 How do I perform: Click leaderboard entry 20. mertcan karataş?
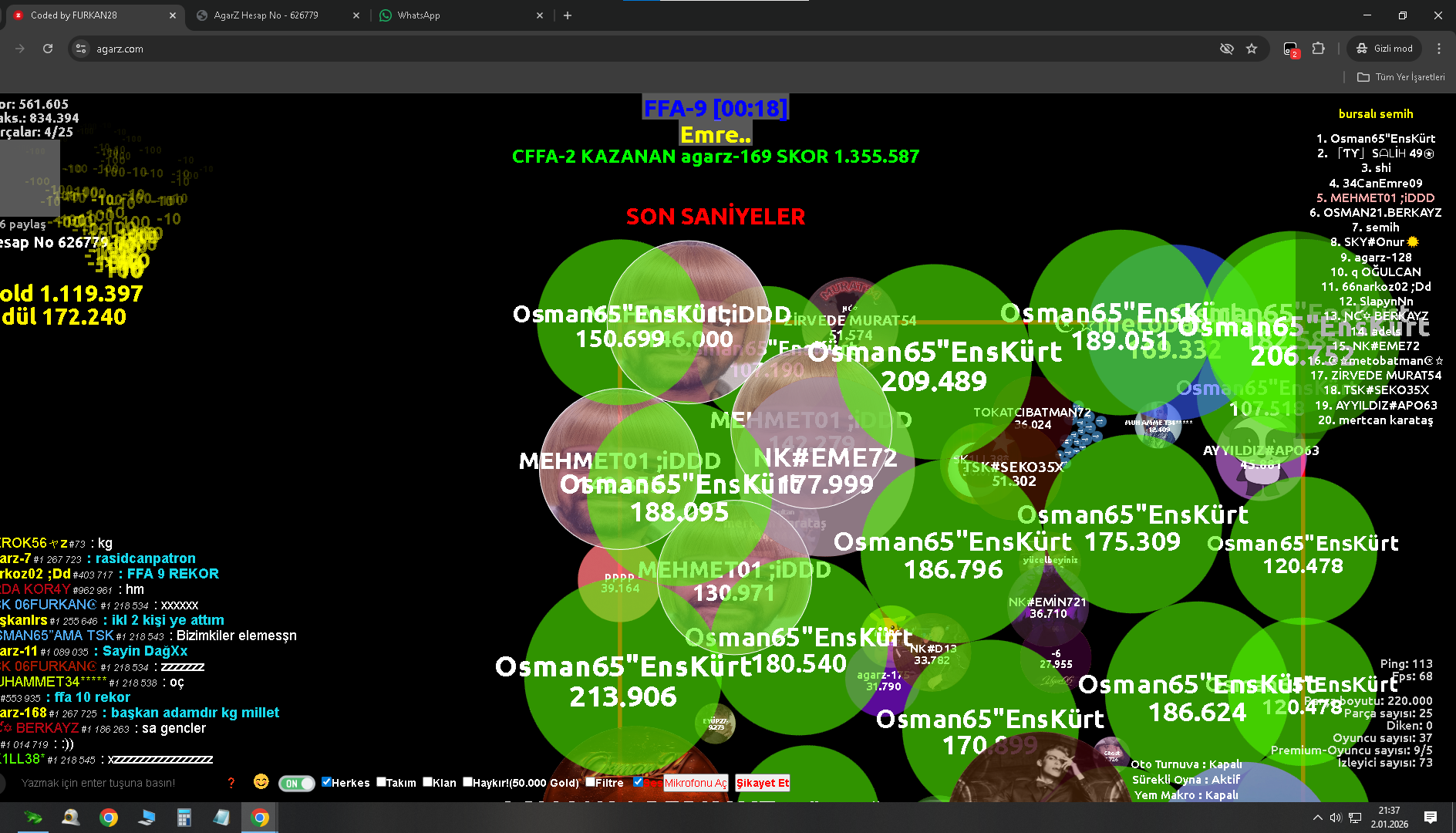(1376, 420)
